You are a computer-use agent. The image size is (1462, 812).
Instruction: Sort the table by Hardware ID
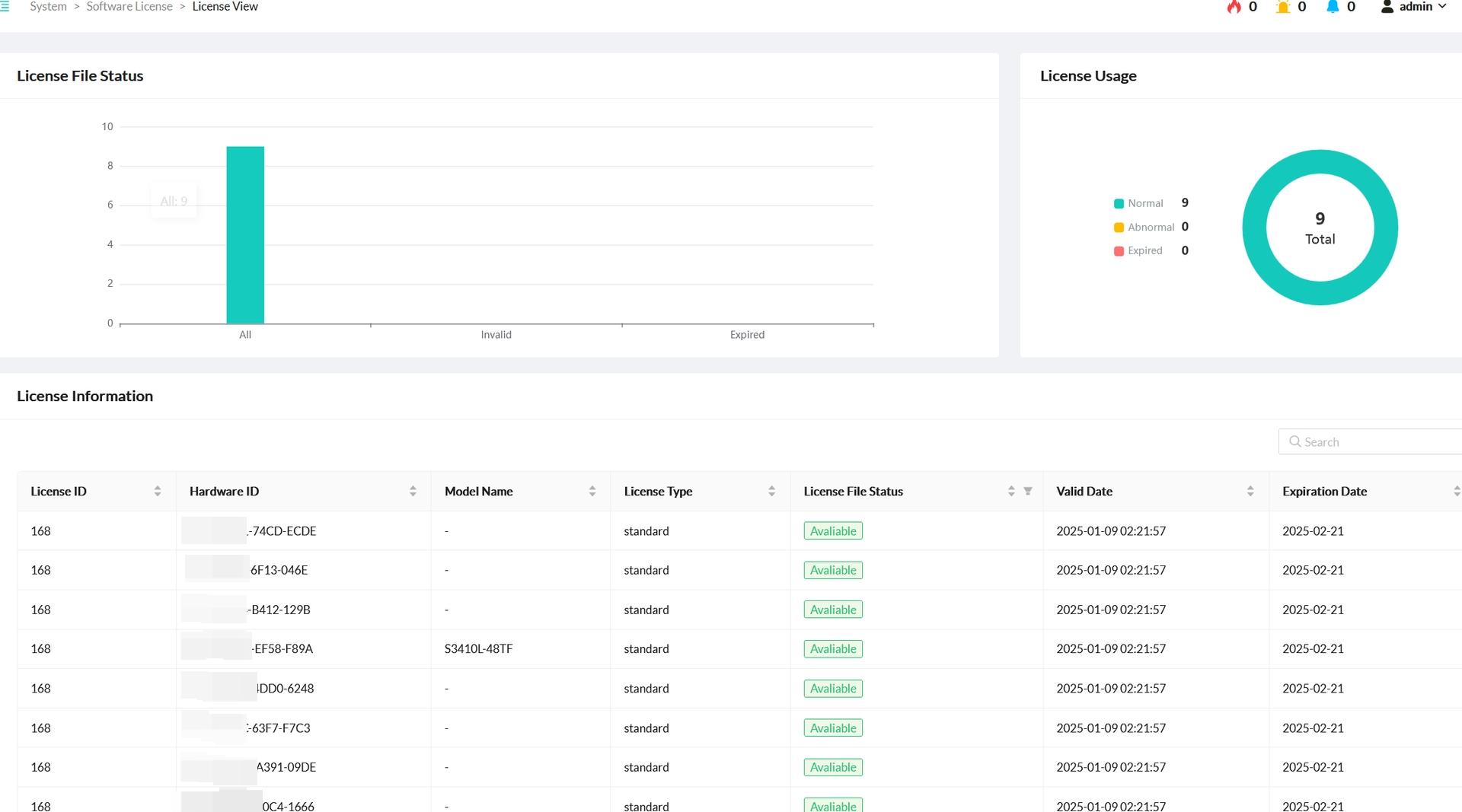tap(413, 492)
